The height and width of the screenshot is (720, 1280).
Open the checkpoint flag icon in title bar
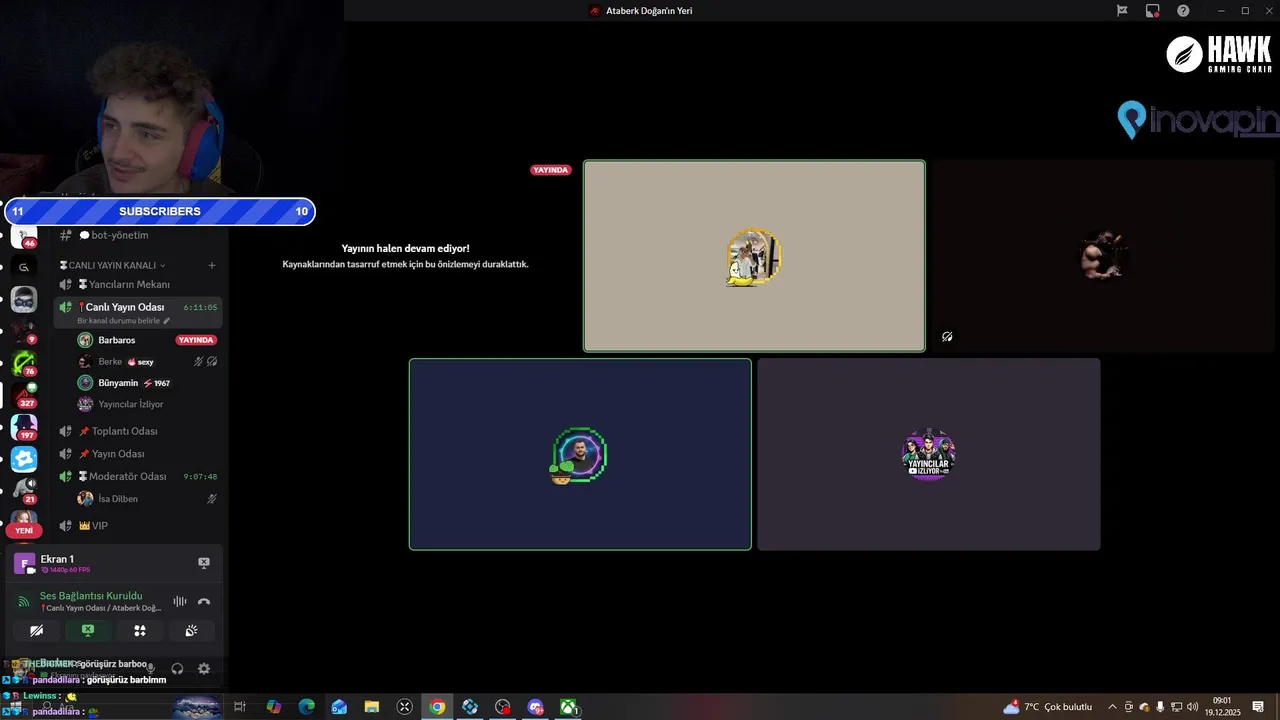click(1122, 10)
